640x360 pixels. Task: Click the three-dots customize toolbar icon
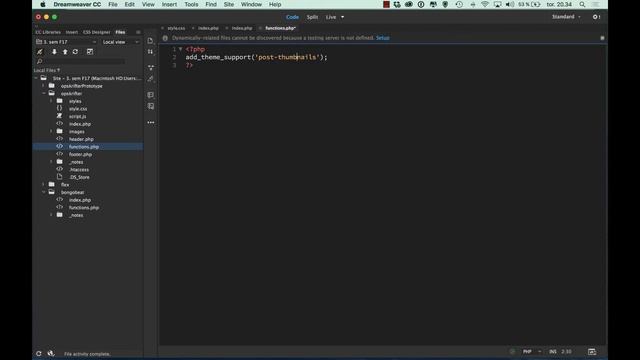151,122
